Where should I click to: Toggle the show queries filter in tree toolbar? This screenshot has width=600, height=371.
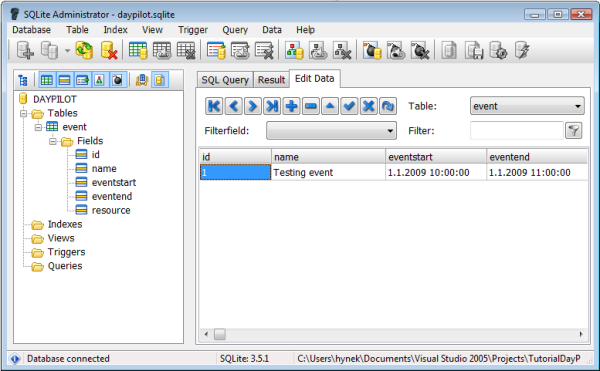point(160,80)
